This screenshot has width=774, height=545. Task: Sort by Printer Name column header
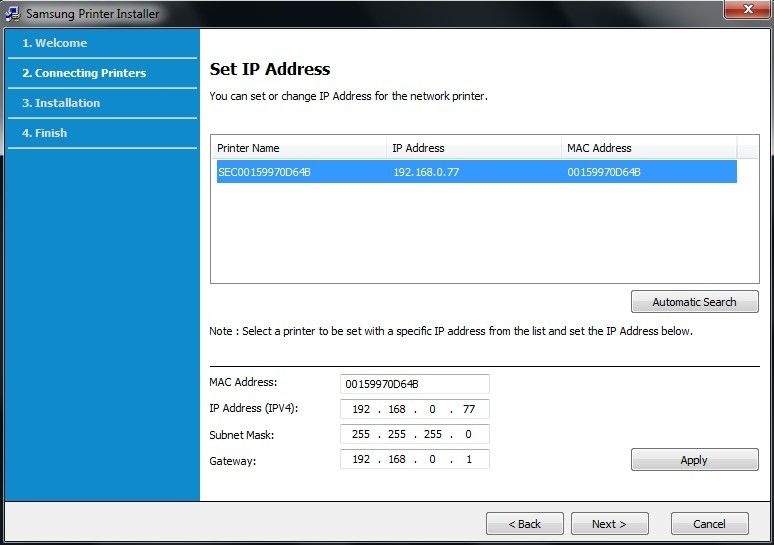click(x=299, y=148)
